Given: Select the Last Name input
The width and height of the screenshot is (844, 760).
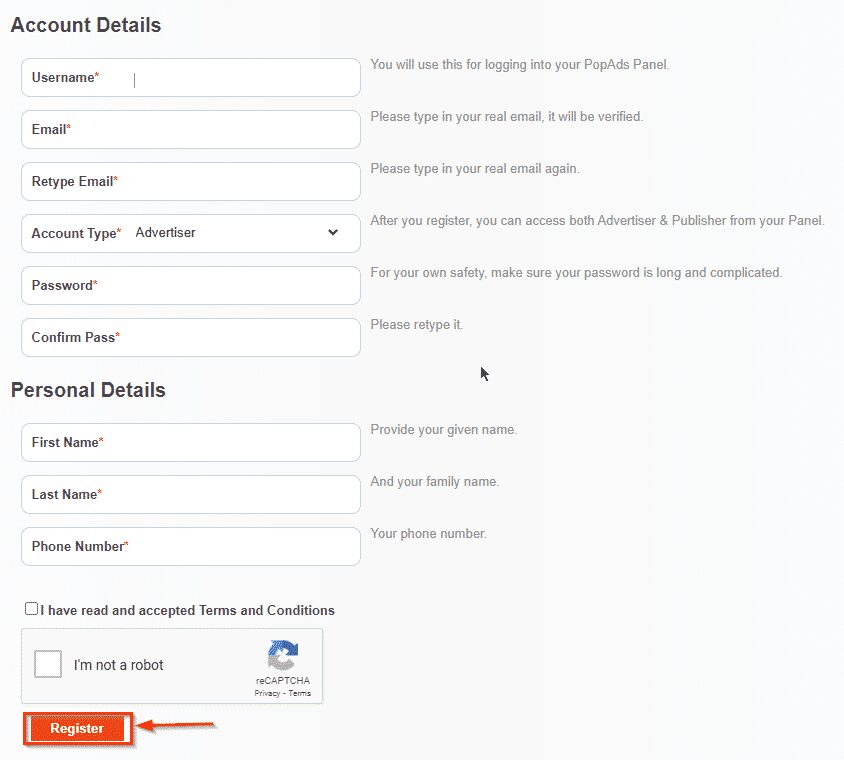Looking at the screenshot, I should [230, 494].
